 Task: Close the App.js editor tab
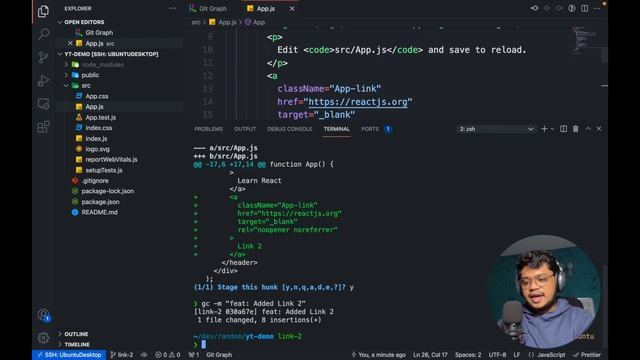[292, 9]
